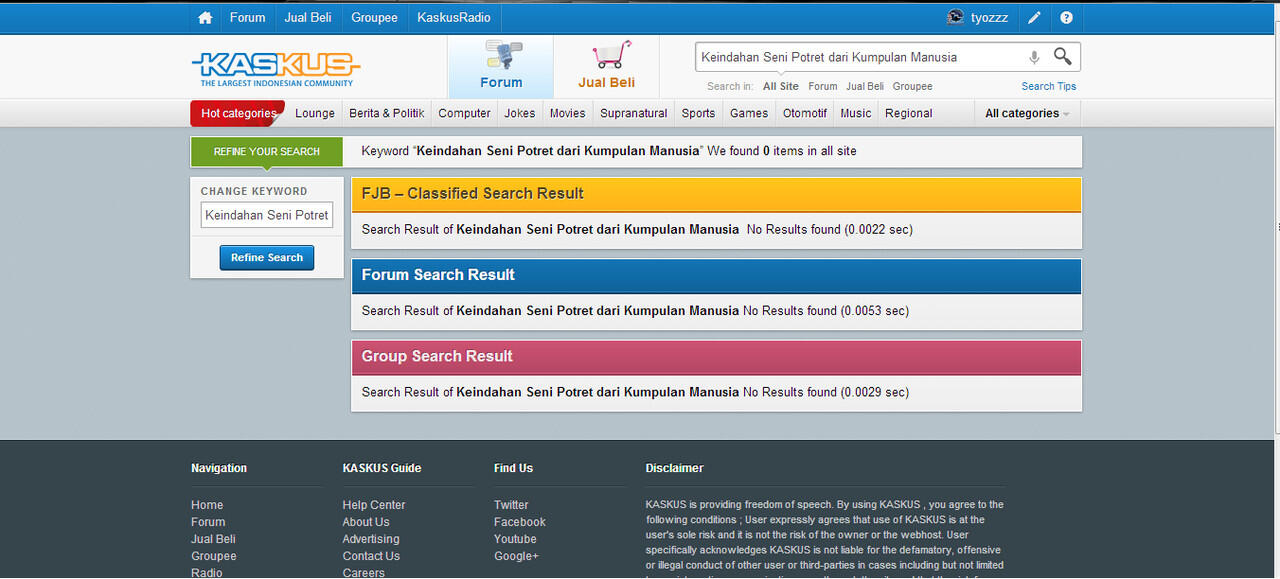Open Jual Beli in the top bar
Viewport: 1280px width, 579px height.
point(308,18)
